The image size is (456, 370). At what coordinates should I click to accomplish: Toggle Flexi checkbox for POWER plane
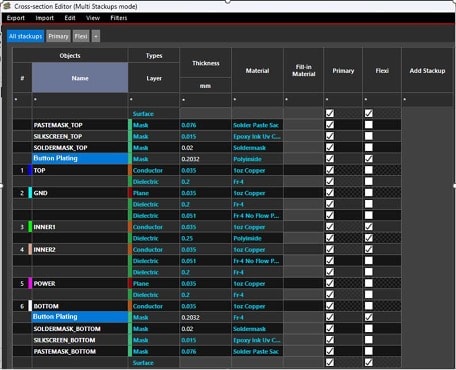click(368, 283)
